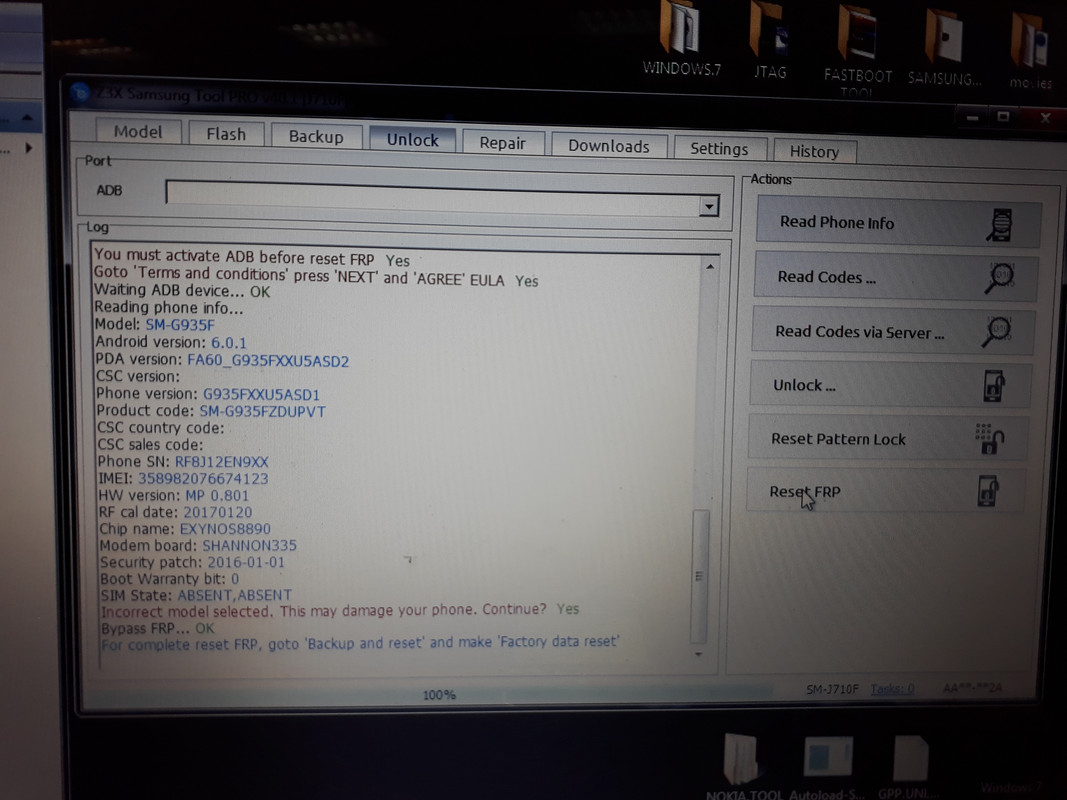Open the movies desktop folder

(x=1030, y=51)
